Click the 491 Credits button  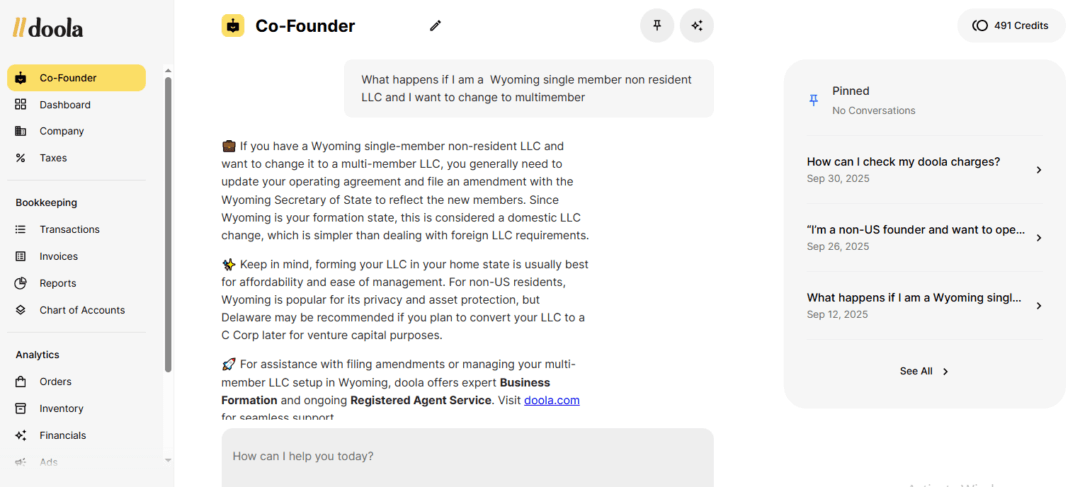point(1010,26)
